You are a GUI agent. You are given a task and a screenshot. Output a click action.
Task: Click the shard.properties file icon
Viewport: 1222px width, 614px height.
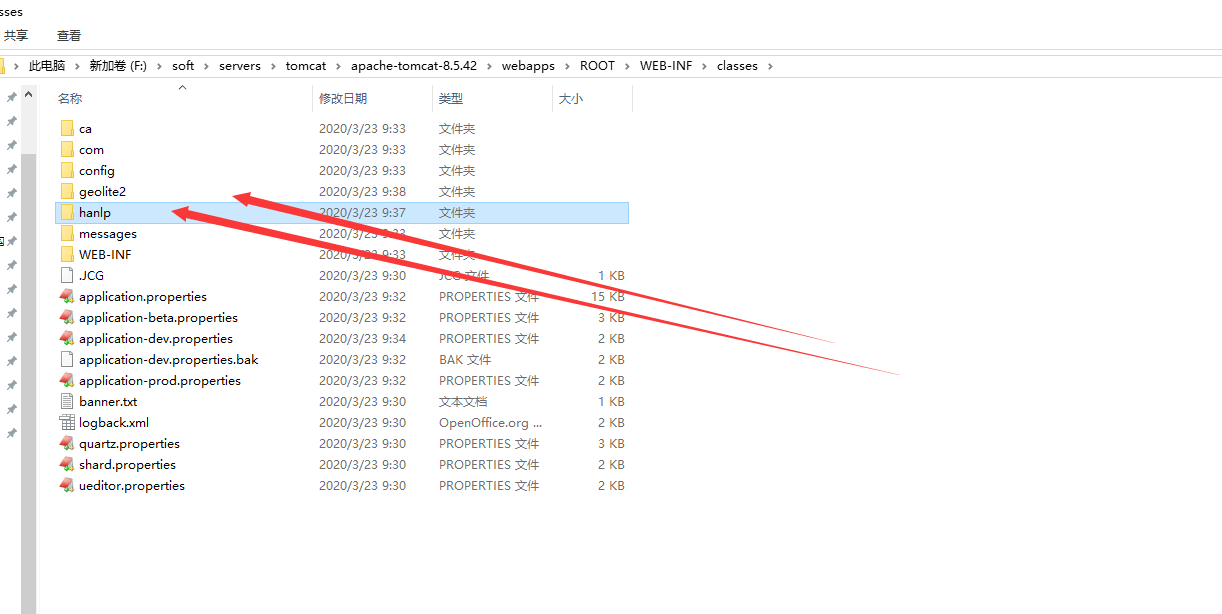coord(67,464)
